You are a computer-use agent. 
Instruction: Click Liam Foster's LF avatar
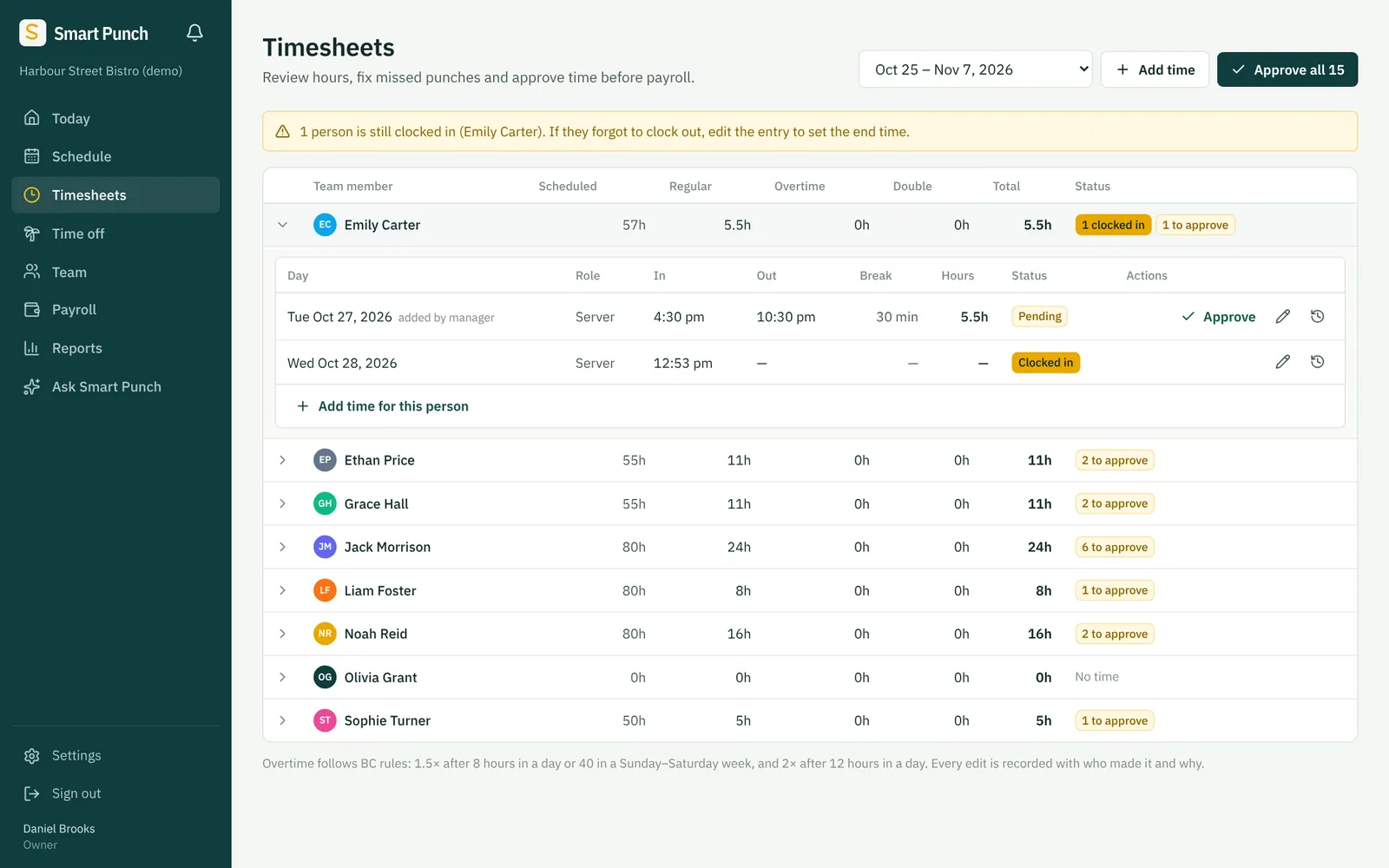pyautogui.click(x=325, y=590)
